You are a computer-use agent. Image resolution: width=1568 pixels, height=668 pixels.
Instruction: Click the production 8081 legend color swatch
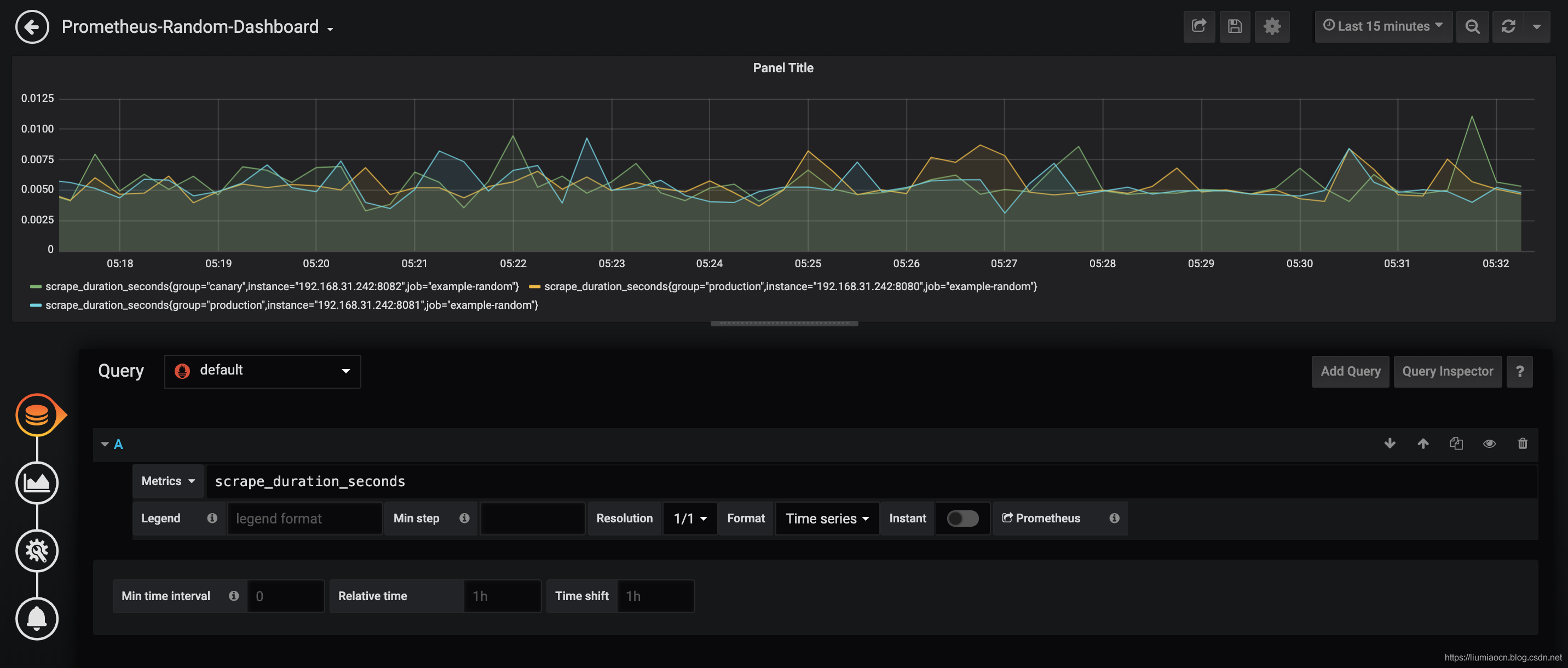tap(36, 305)
